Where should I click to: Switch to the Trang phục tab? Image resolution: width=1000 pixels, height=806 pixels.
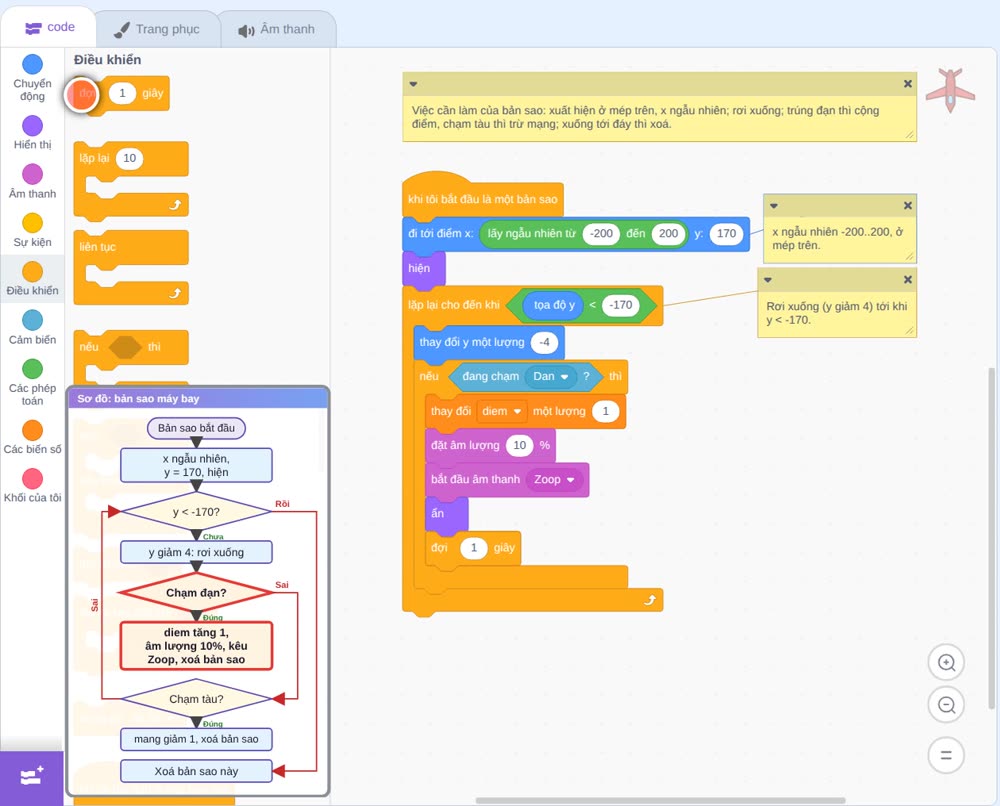pyautogui.click(x=157, y=29)
